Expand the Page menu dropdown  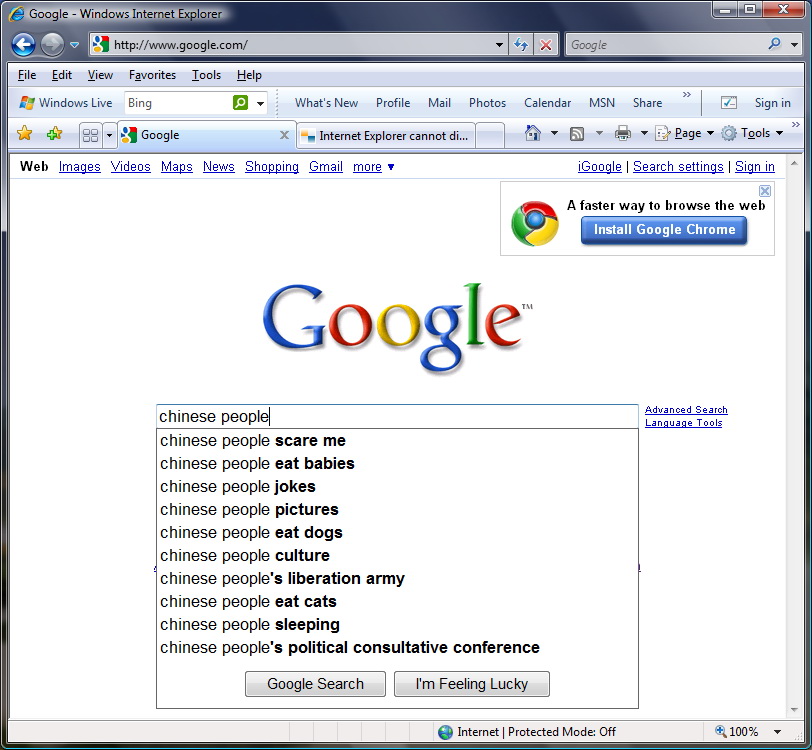click(710, 133)
